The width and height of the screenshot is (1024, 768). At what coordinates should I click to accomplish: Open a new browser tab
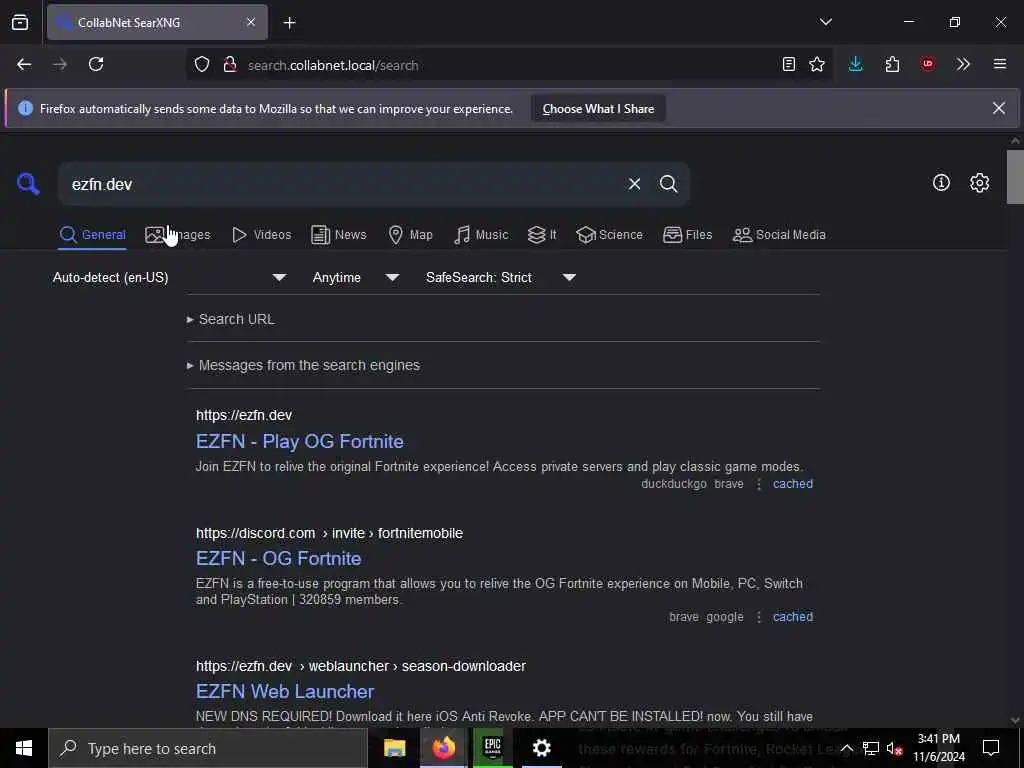[x=289, y=23]
